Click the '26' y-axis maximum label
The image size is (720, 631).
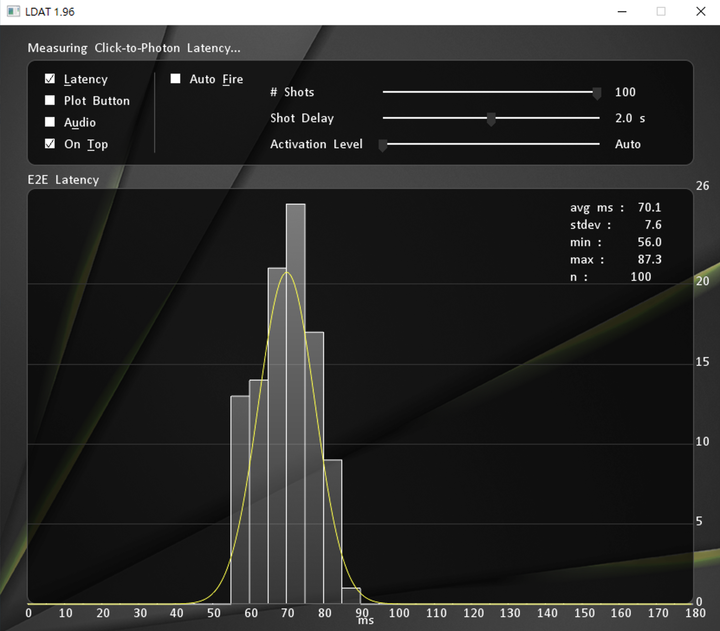pos(703,186)
